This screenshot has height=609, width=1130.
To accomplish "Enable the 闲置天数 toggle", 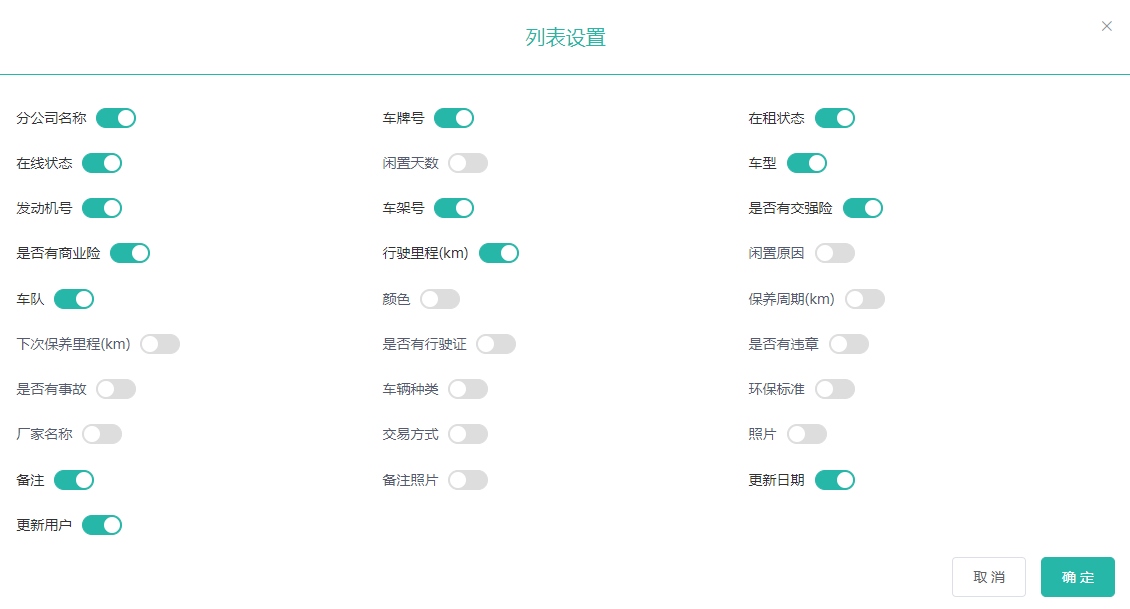I will click(x=467, y=163).
